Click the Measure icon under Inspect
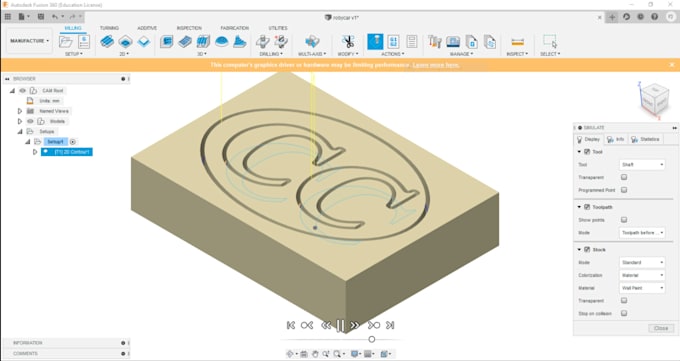Screen dimensions: 680x361 [517, 42]
